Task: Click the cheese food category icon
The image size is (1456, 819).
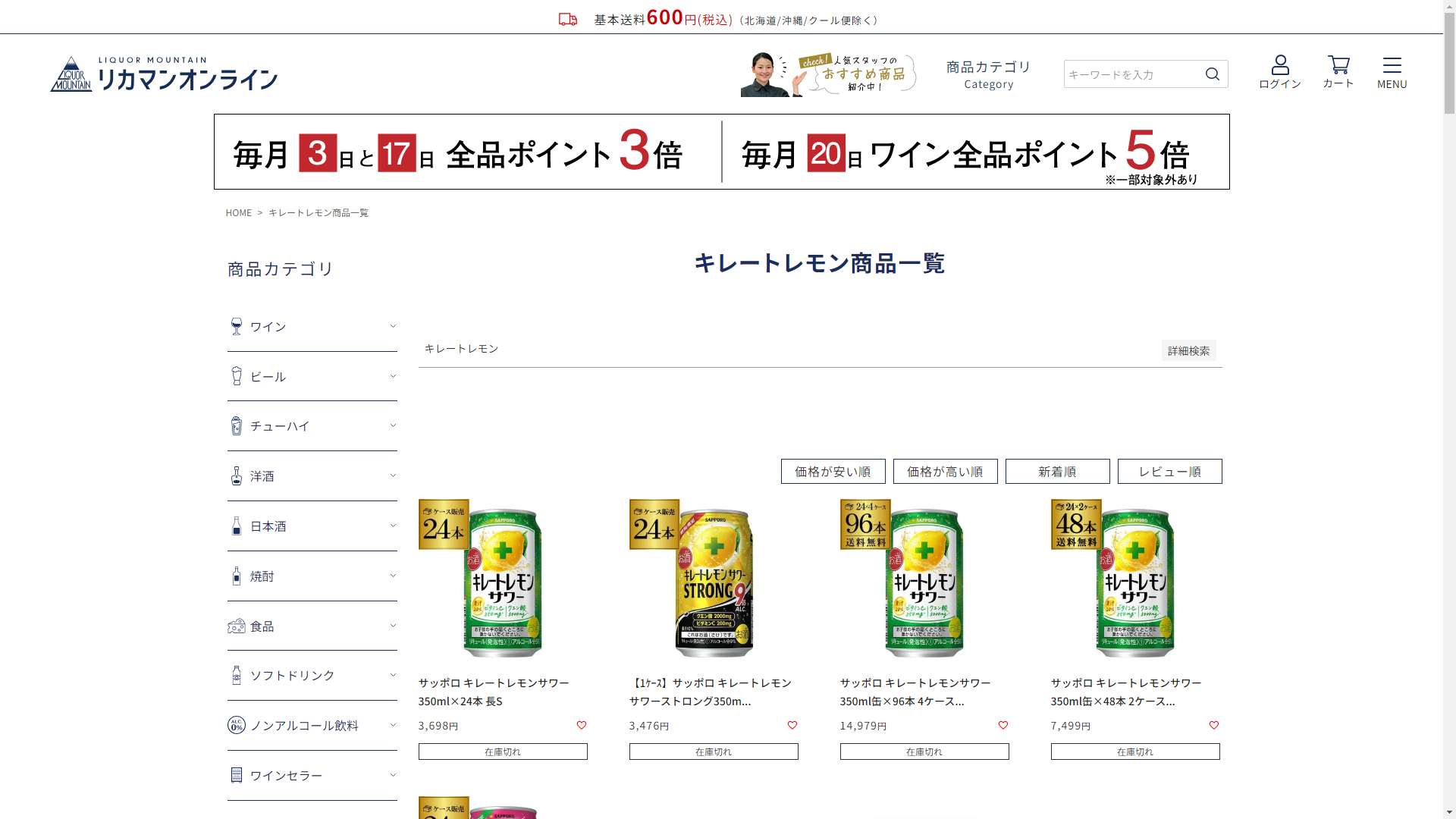Action: coord(237,626)
